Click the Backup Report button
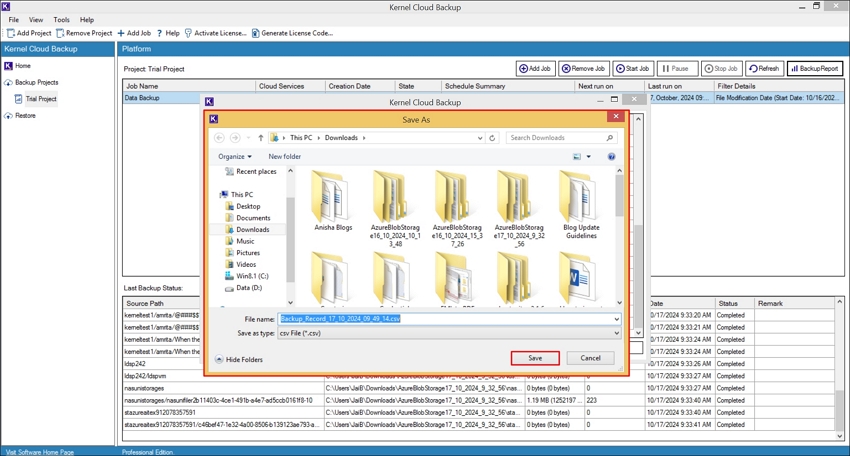 tap(815, 69)
